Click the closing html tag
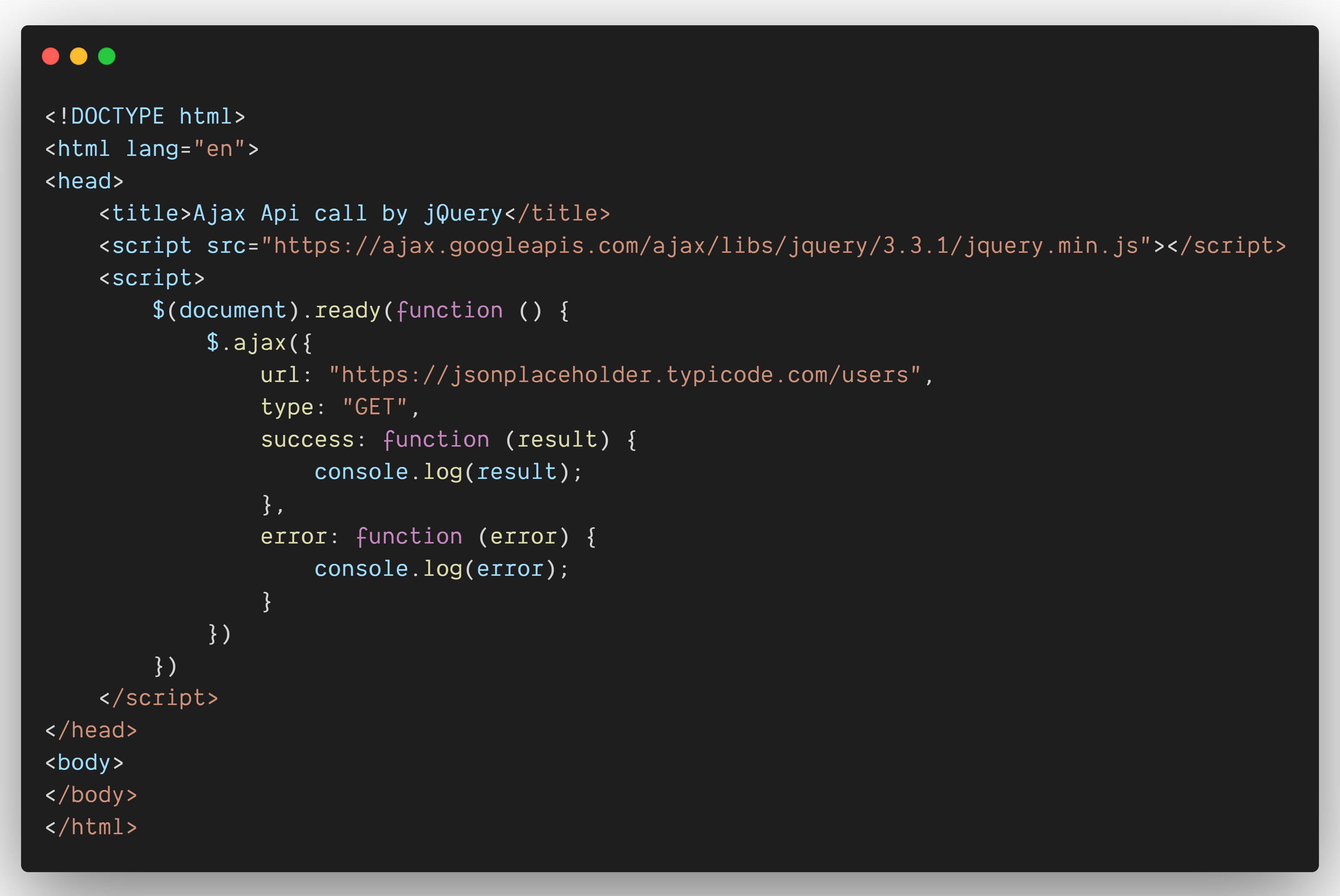Image resolution: width=1340 pixels, height=896 pixels. pyautogui.click(x=91, y=827)
